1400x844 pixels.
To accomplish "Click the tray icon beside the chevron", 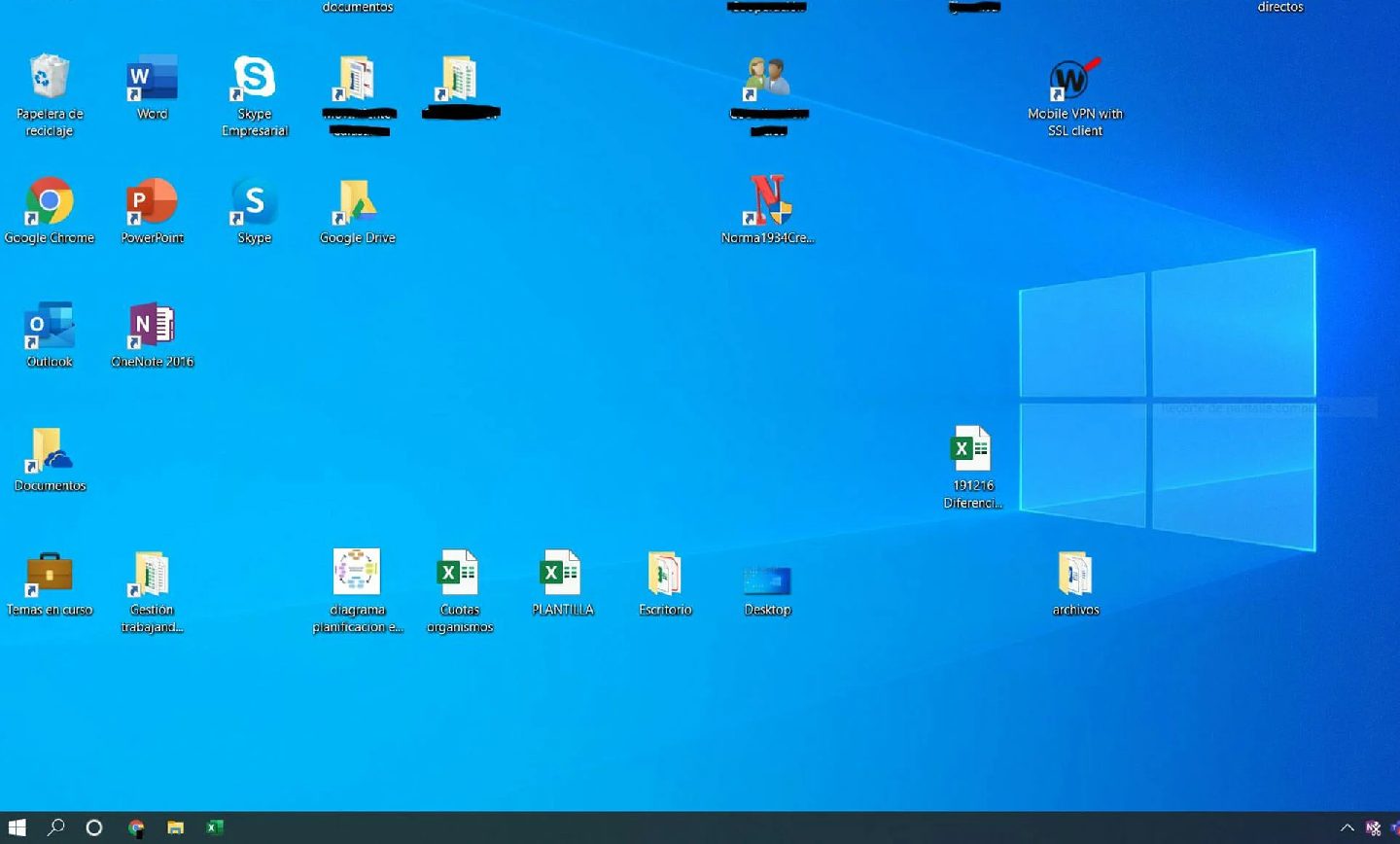I will coord(1373,828).
